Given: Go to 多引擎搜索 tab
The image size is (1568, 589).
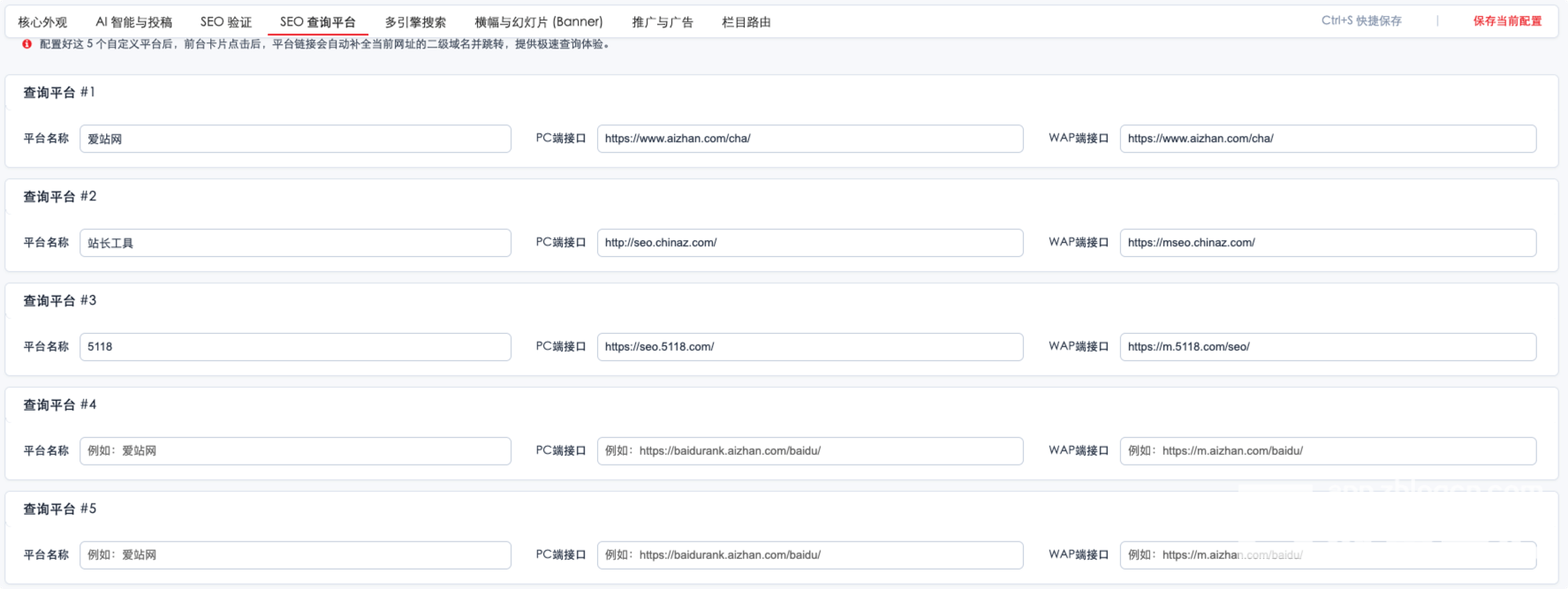Looking at the screenshot, I should [x=415, y=22].
